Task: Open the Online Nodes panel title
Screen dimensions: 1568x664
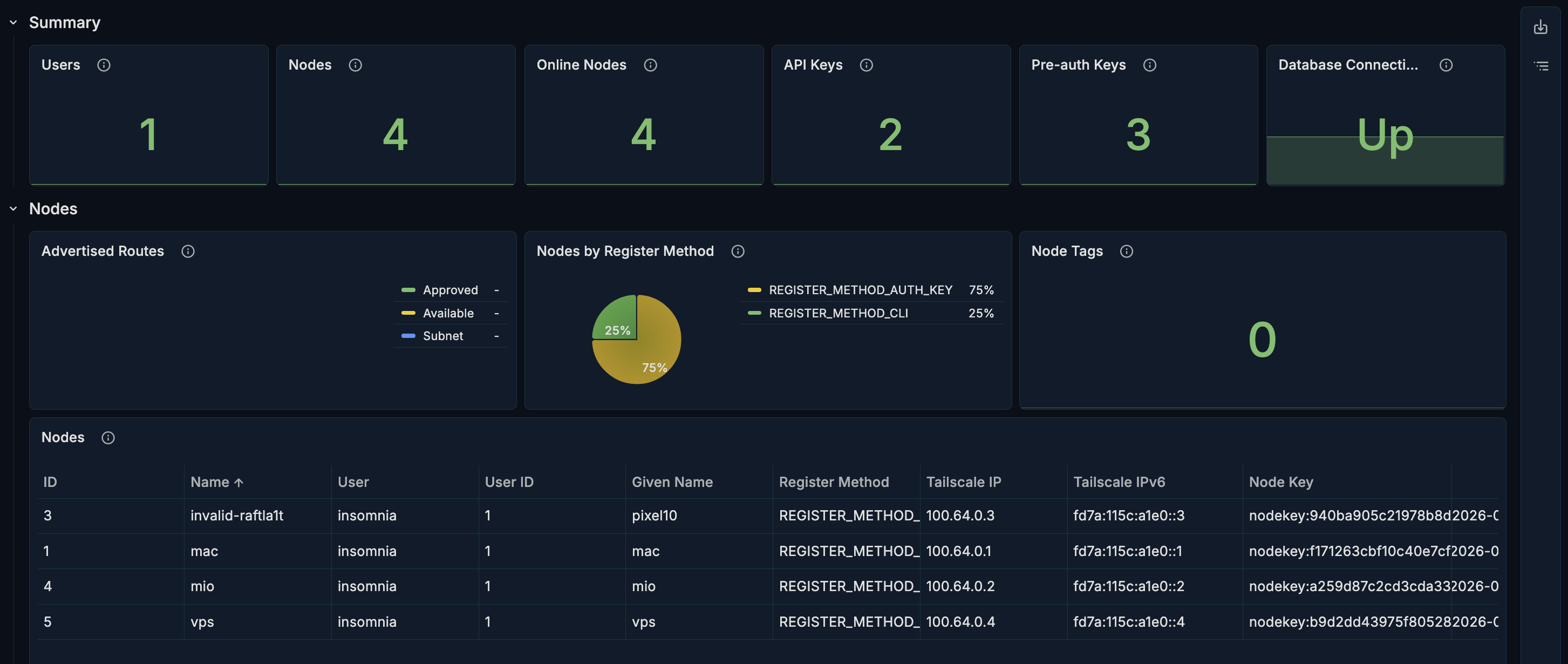Action: point(581,65)
